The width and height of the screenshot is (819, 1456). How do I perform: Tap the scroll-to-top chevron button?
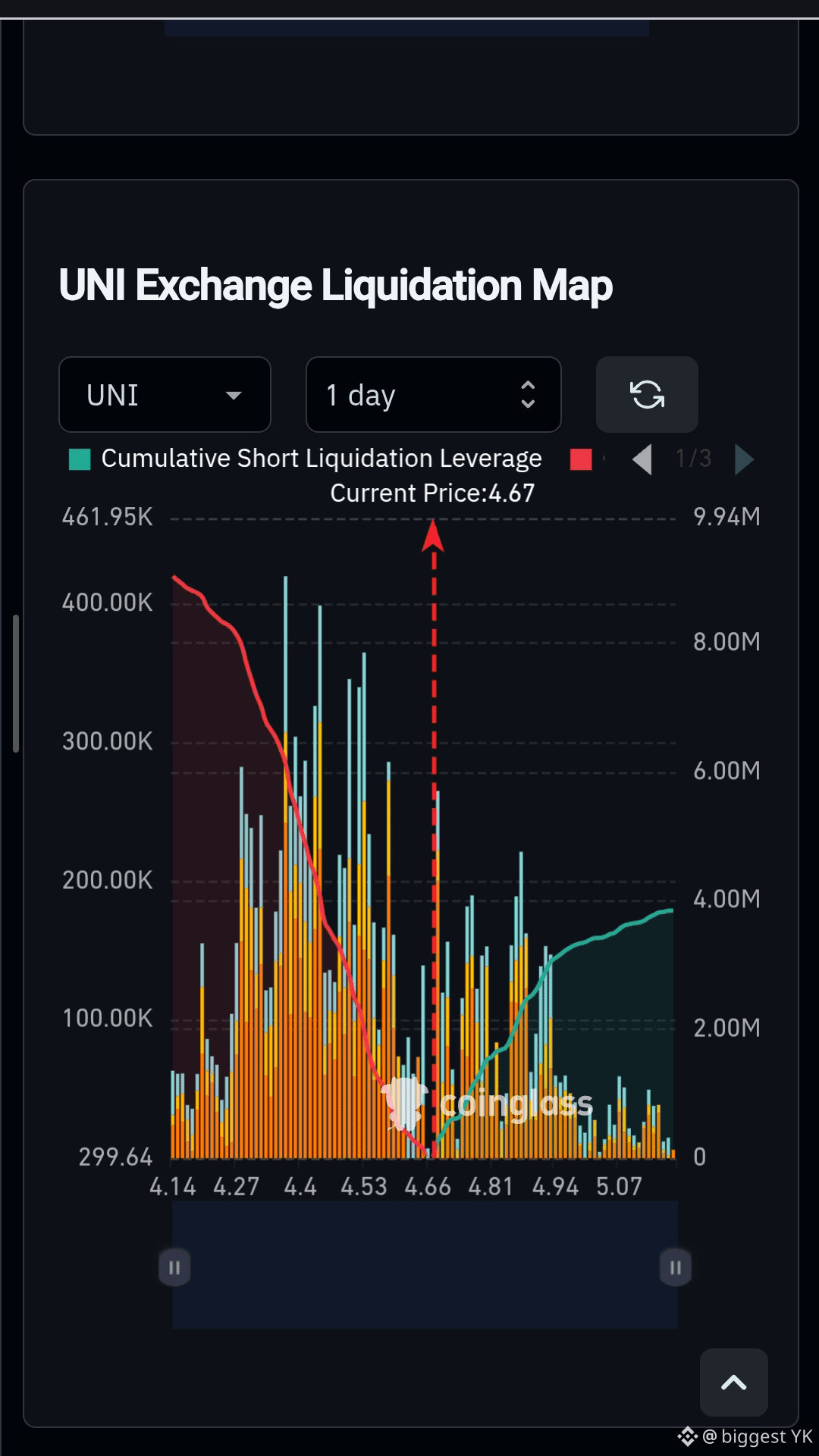click(x=733, y=1382)
